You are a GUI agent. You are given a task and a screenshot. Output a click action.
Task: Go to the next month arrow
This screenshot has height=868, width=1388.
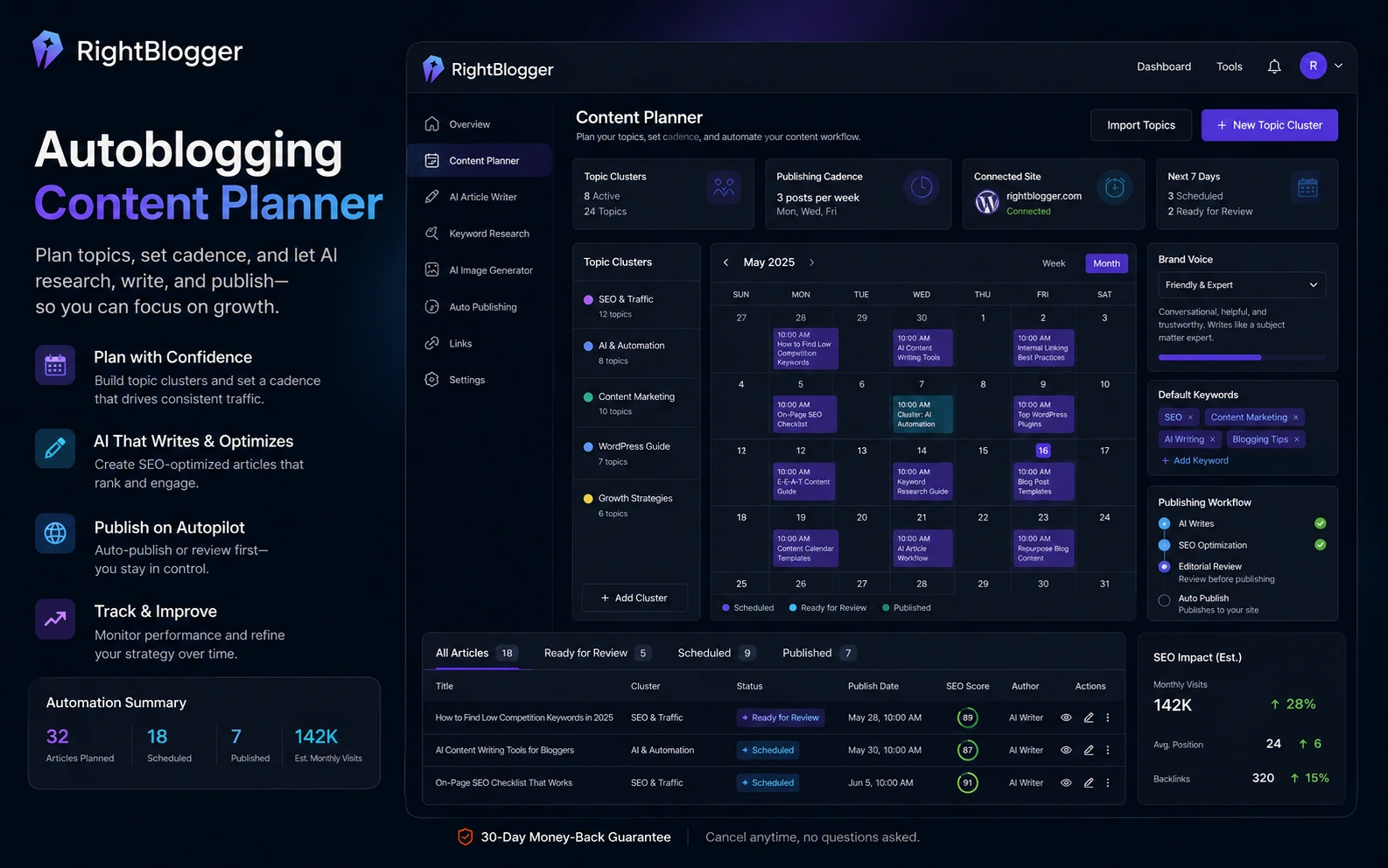tap(811, 262)
